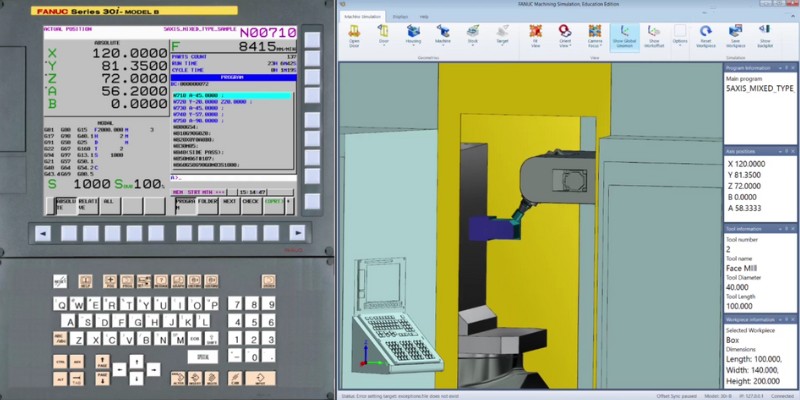The height and width of the screenshot is (400, 800).
Task: Toggle Show Workoffset display
Action: point(654,36)
